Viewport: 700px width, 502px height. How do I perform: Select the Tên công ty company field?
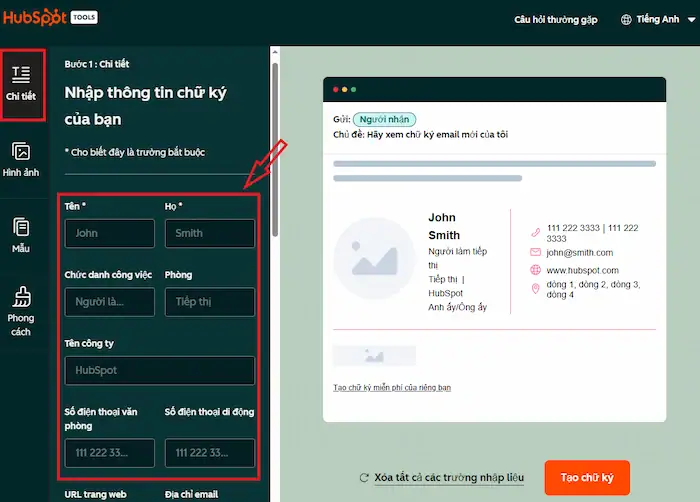(160, 370)
